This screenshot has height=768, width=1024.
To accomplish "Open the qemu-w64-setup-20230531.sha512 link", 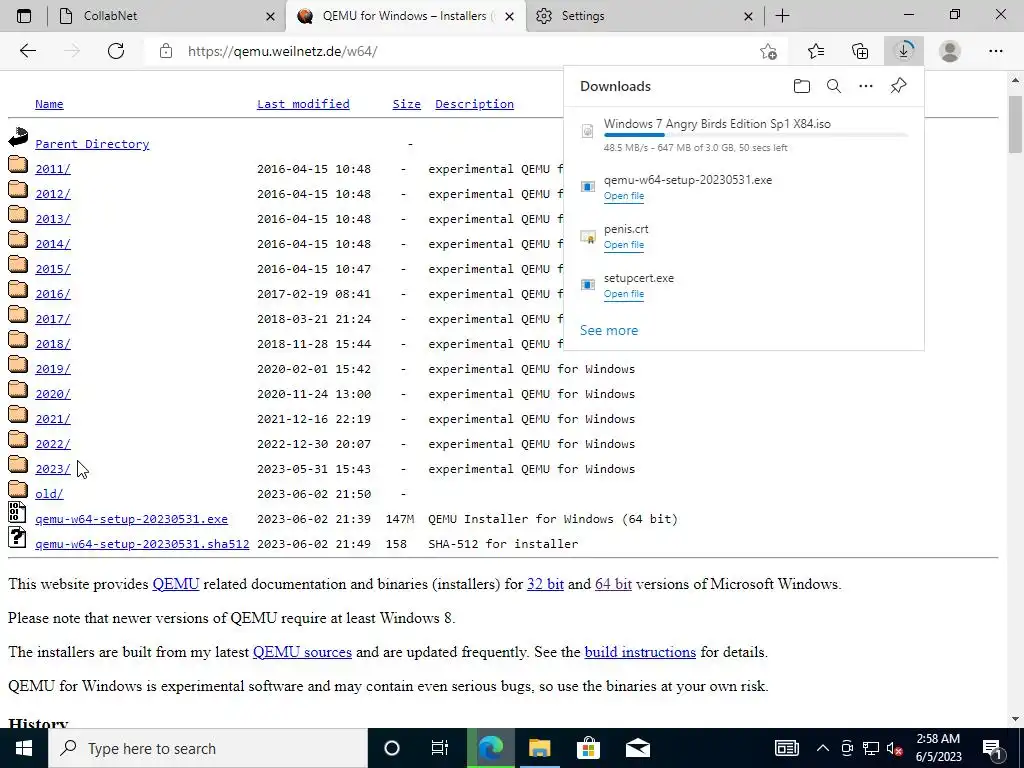I will click(x=142, y=544).
